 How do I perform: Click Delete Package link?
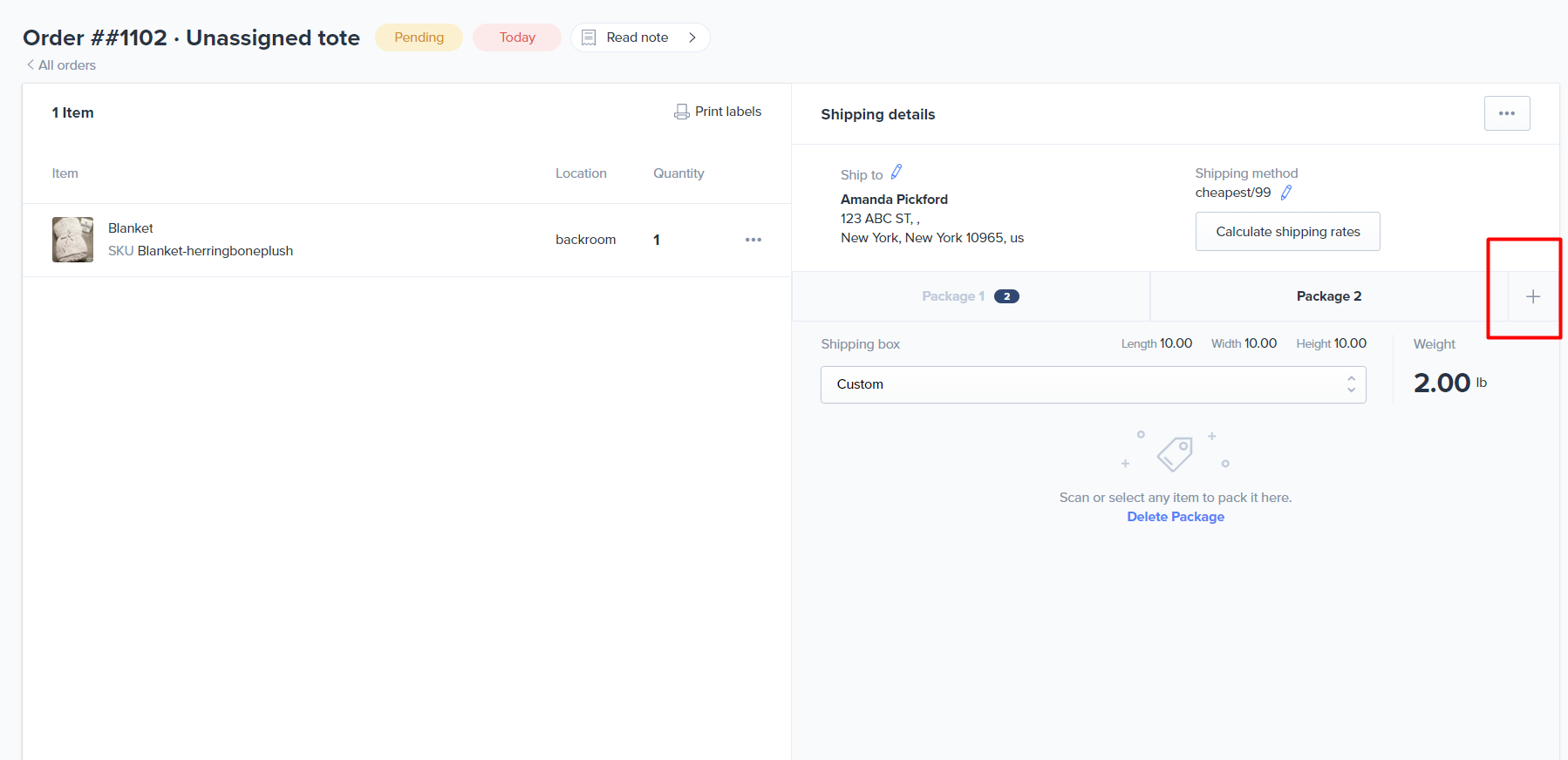click(x=1175, y=517)
